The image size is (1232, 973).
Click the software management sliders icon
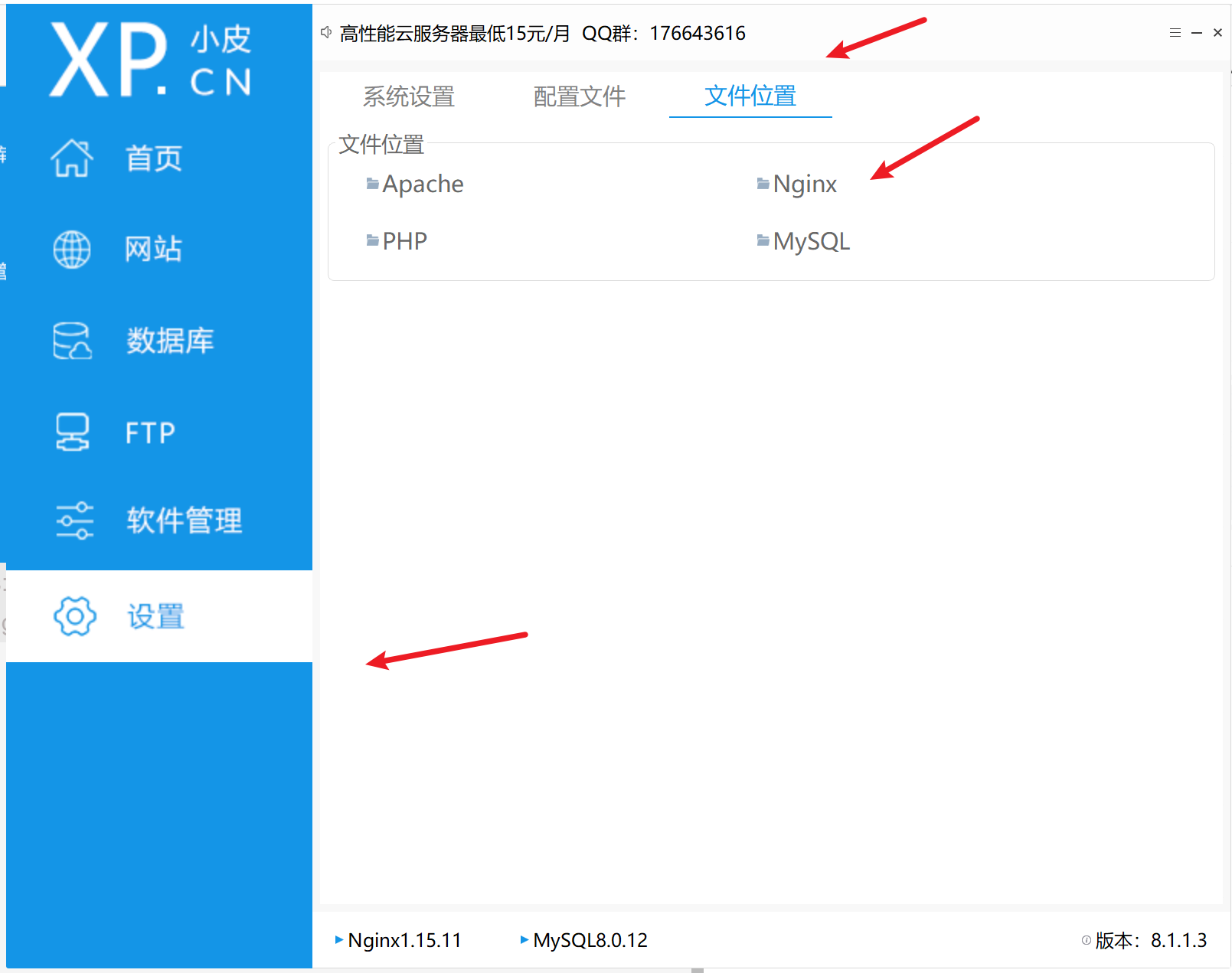pyautogui.click(x=74, y=521)
